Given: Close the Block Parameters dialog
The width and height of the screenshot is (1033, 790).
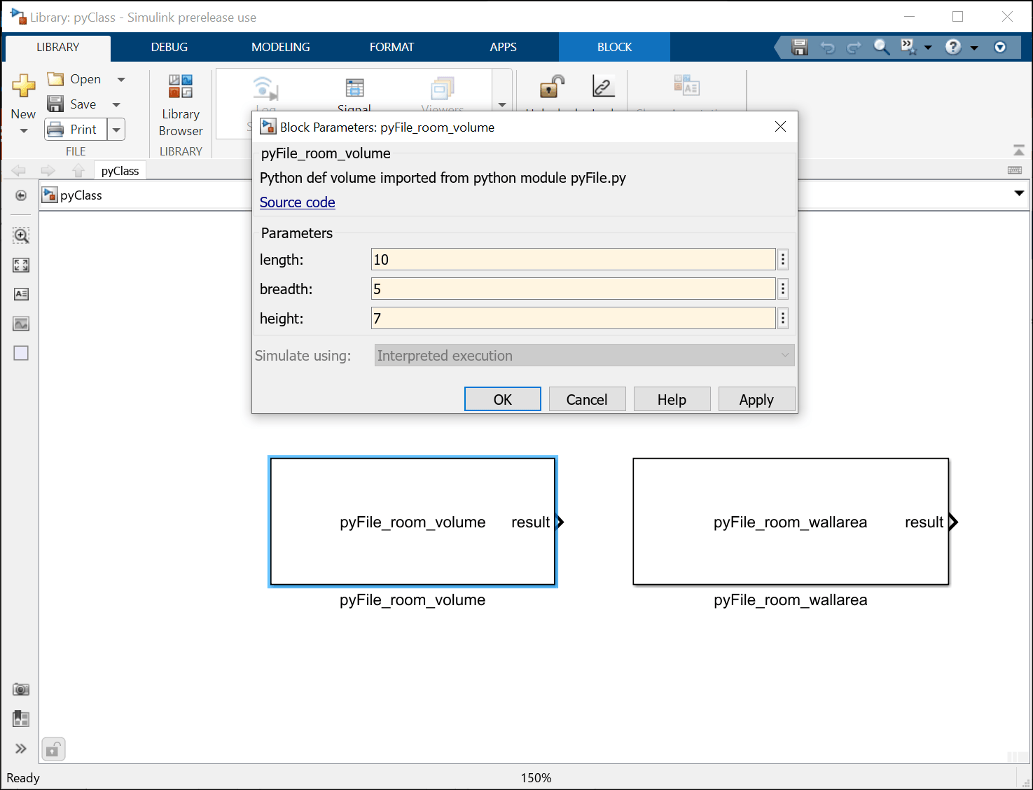Looking at the screenshot, I should 780,127.
